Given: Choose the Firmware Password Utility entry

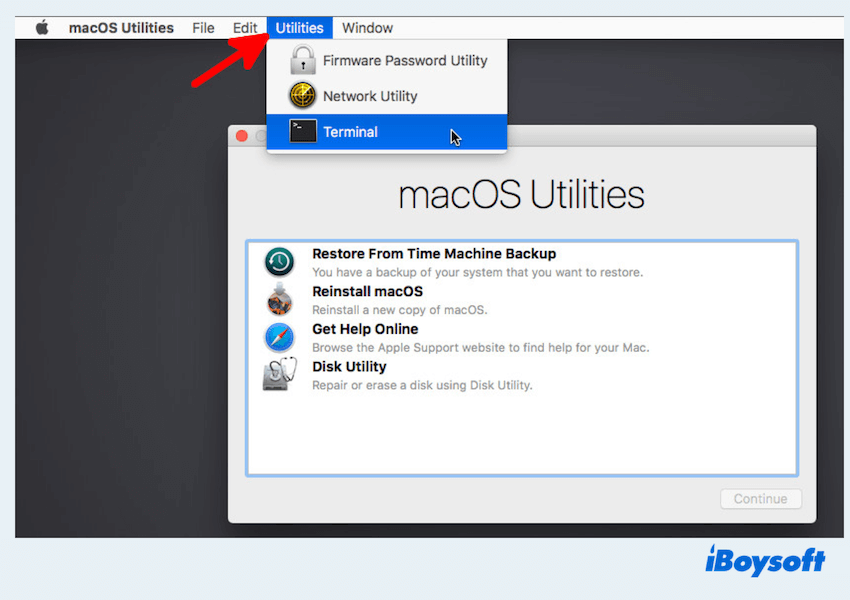Looking at the screenshot, I should pos(404,61).
